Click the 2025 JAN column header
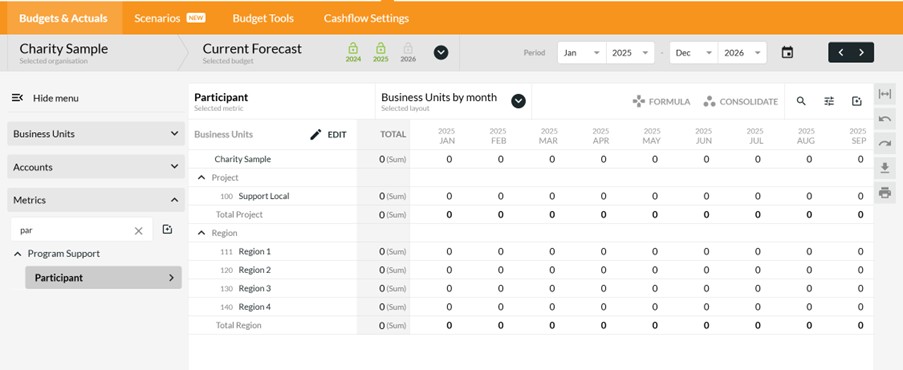This screenshot has width=903, height=370. point(446,135)
